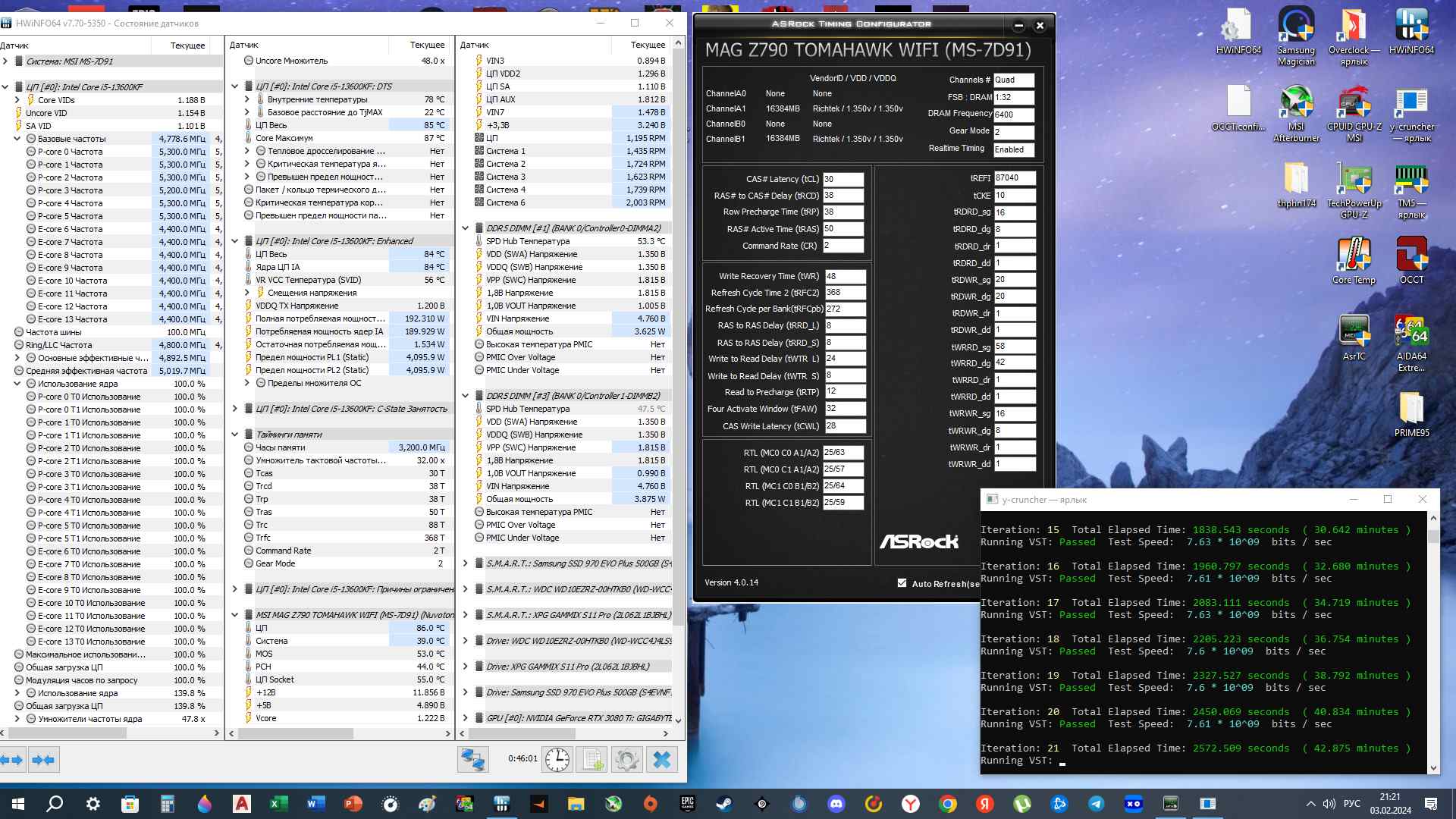Click the logging start file icon
Viewport: 1456px width, 819px height.
click(x=592, y=760)
